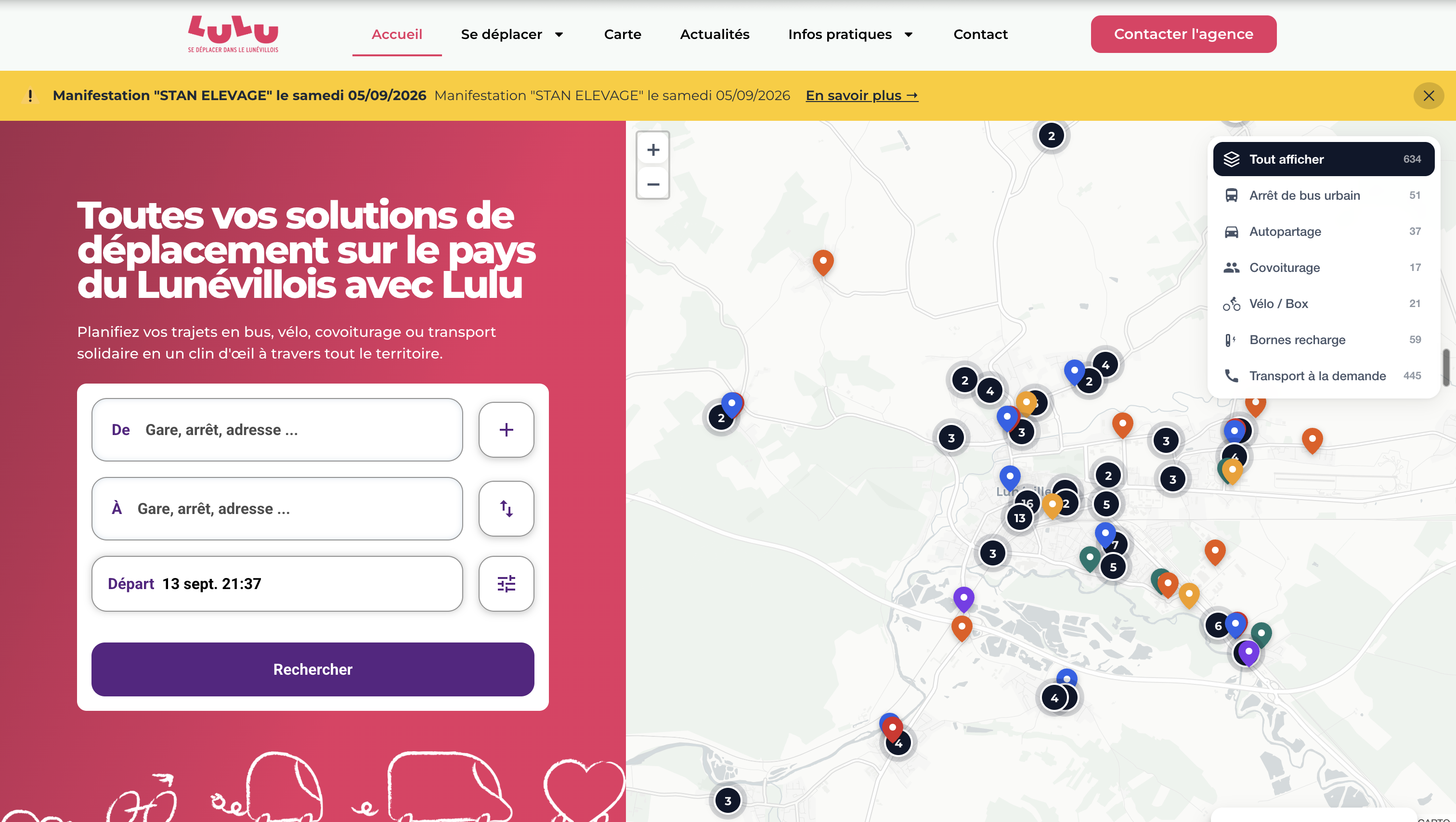This screenshot has width=1456, height=822.
Task: Click the orange pin right of filter panel bottom
Action: (x=1312, y=441)
